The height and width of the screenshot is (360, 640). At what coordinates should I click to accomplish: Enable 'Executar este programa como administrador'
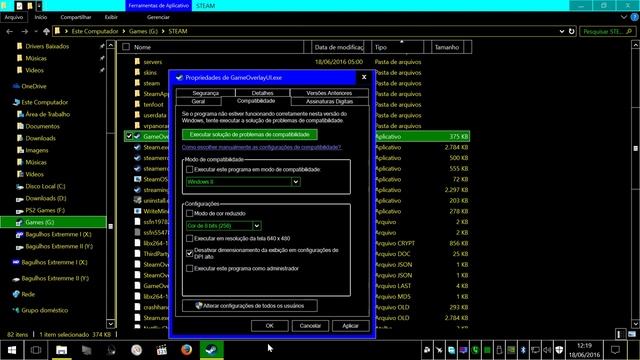[x=189, y=269]
